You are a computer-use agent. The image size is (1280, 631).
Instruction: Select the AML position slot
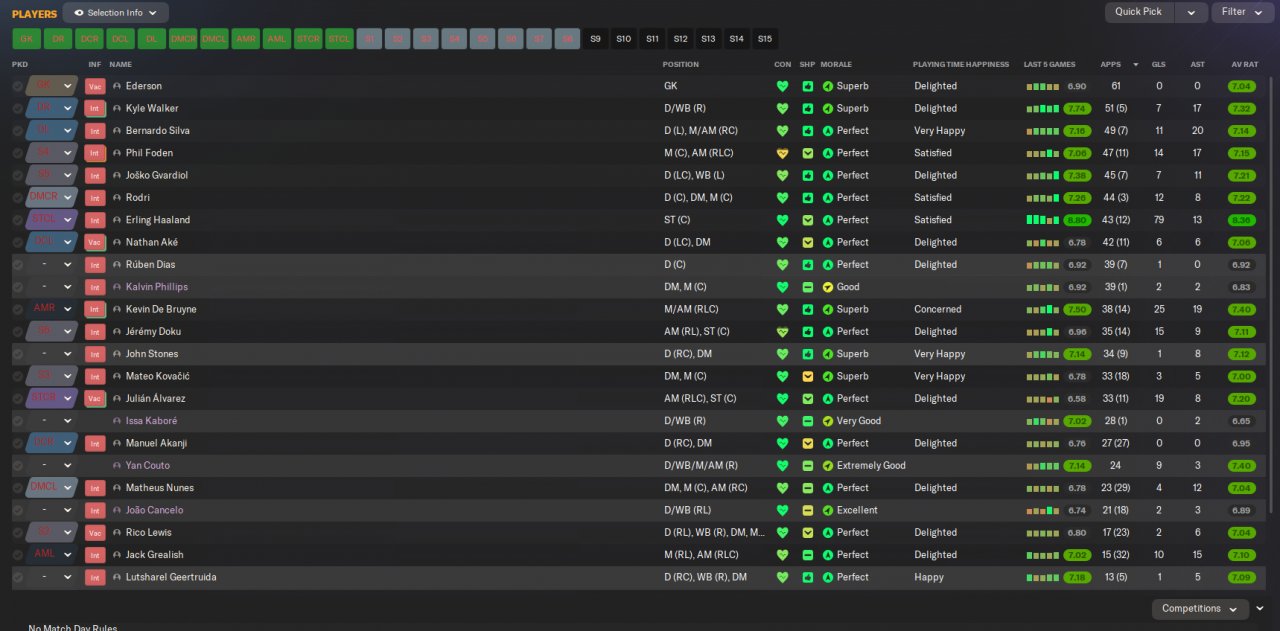(x=277, y=39)
